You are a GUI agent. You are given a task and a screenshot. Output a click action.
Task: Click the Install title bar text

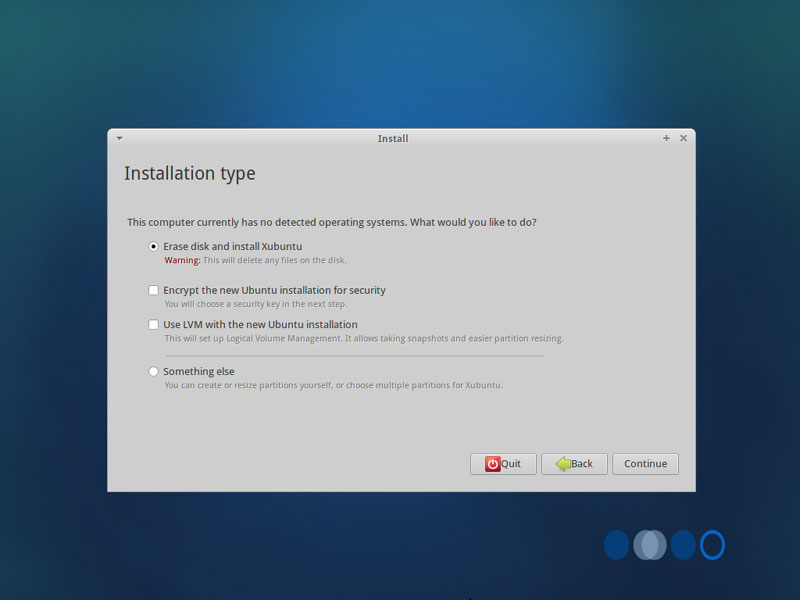393,139
